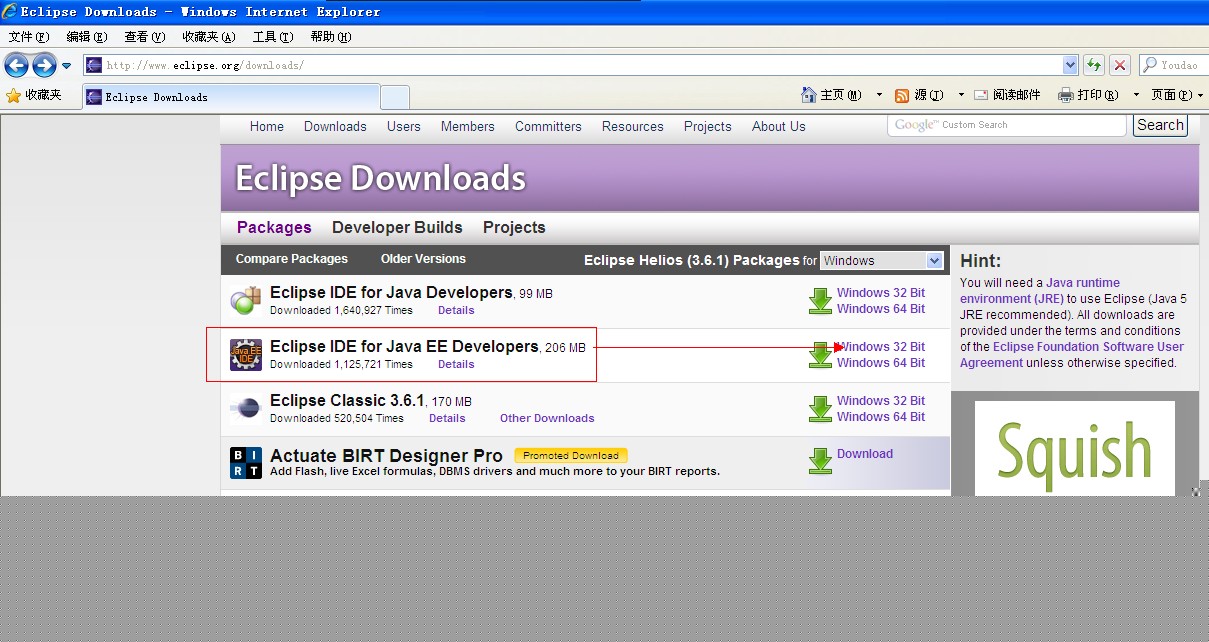Open a new blank browser tab
This screenshot has height=642, width=1209.
tap(395, 97)
